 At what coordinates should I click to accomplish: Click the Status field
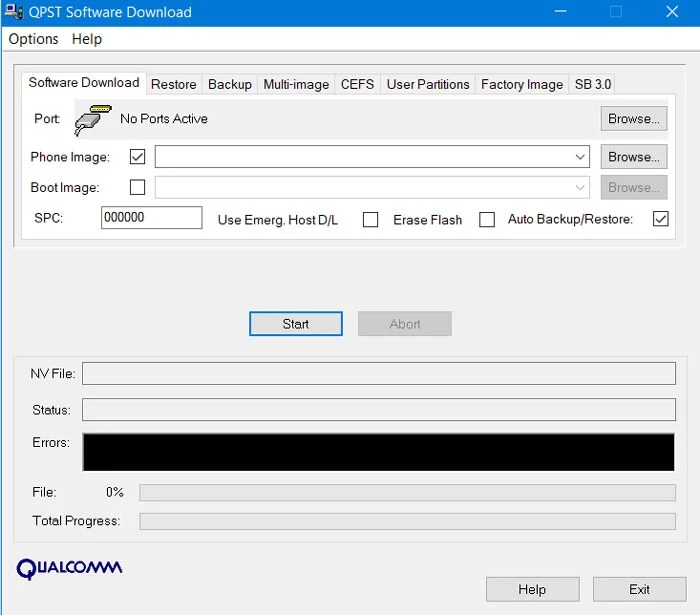coord(379,410)
